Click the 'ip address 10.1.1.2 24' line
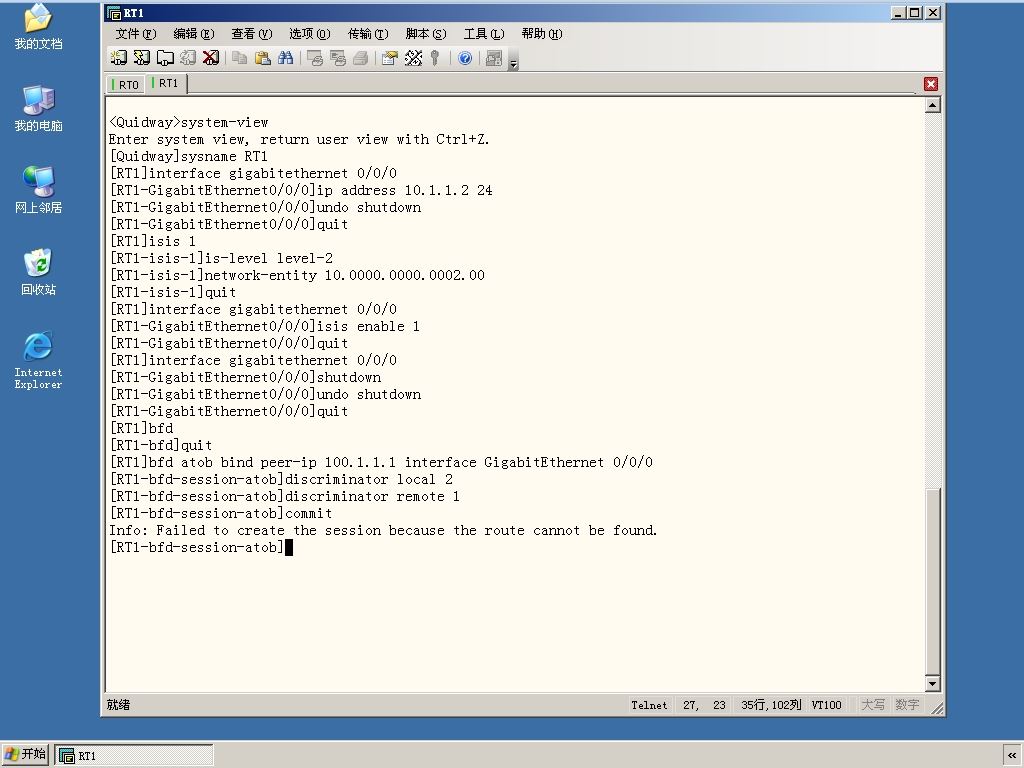The image size is (1024, 768). pos(301,190)
